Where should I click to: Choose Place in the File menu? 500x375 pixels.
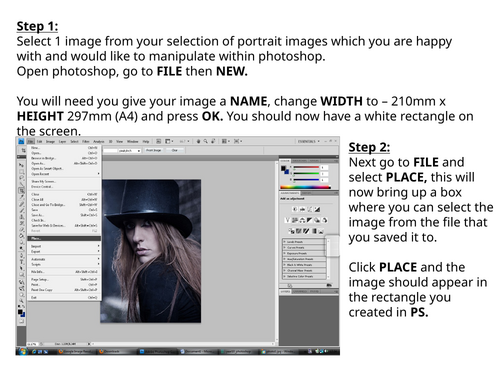[x=64, y=238]
